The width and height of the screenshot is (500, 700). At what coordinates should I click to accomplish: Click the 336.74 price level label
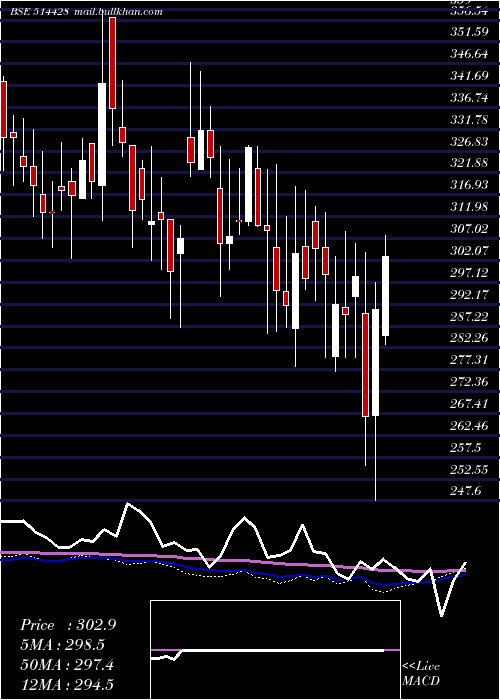(469, 98)
